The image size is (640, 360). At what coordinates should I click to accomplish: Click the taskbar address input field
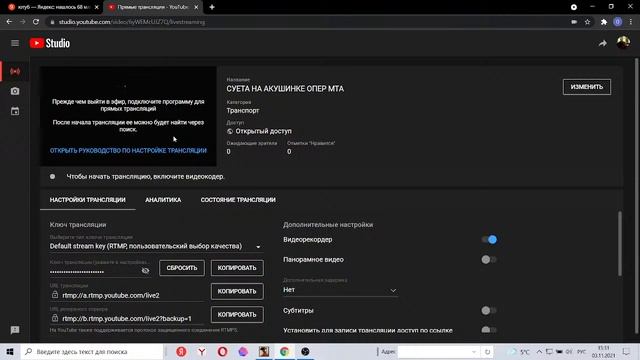point(433,351)
